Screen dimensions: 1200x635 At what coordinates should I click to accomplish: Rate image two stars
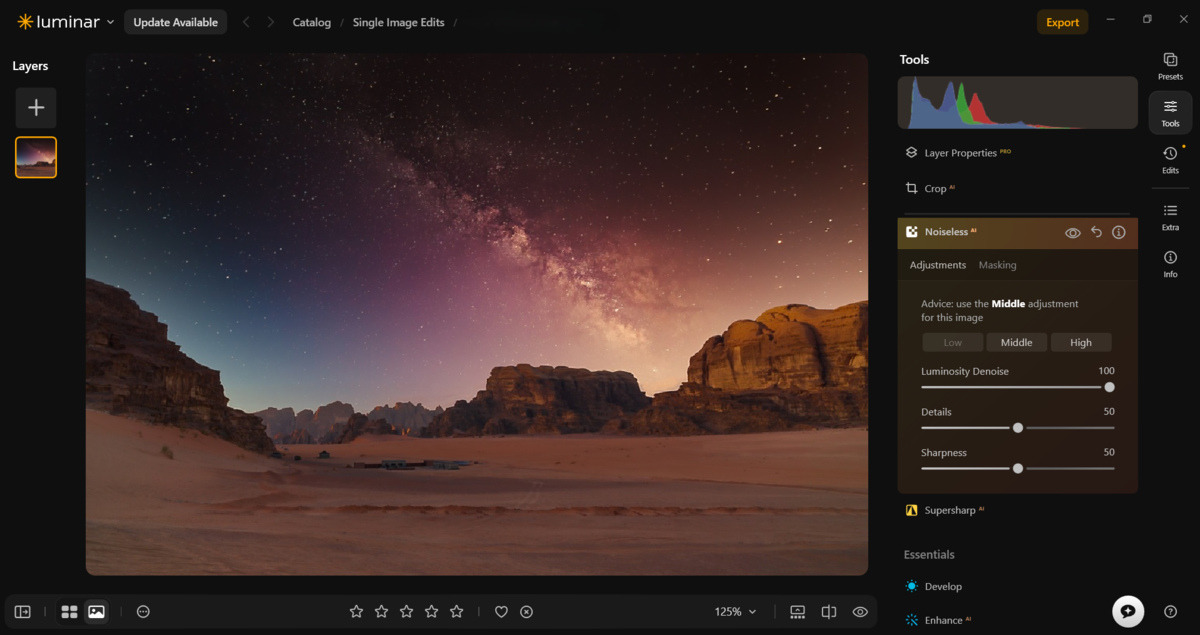tap(381, 611)
